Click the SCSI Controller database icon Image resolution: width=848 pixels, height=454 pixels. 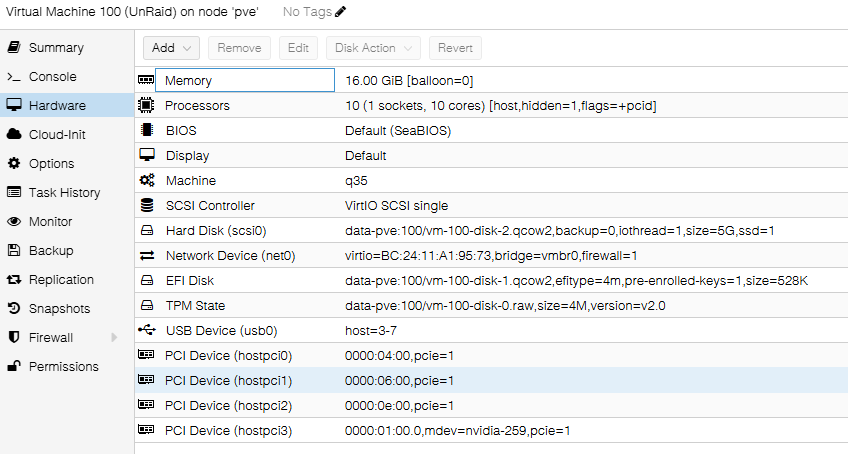pos(147,205)
